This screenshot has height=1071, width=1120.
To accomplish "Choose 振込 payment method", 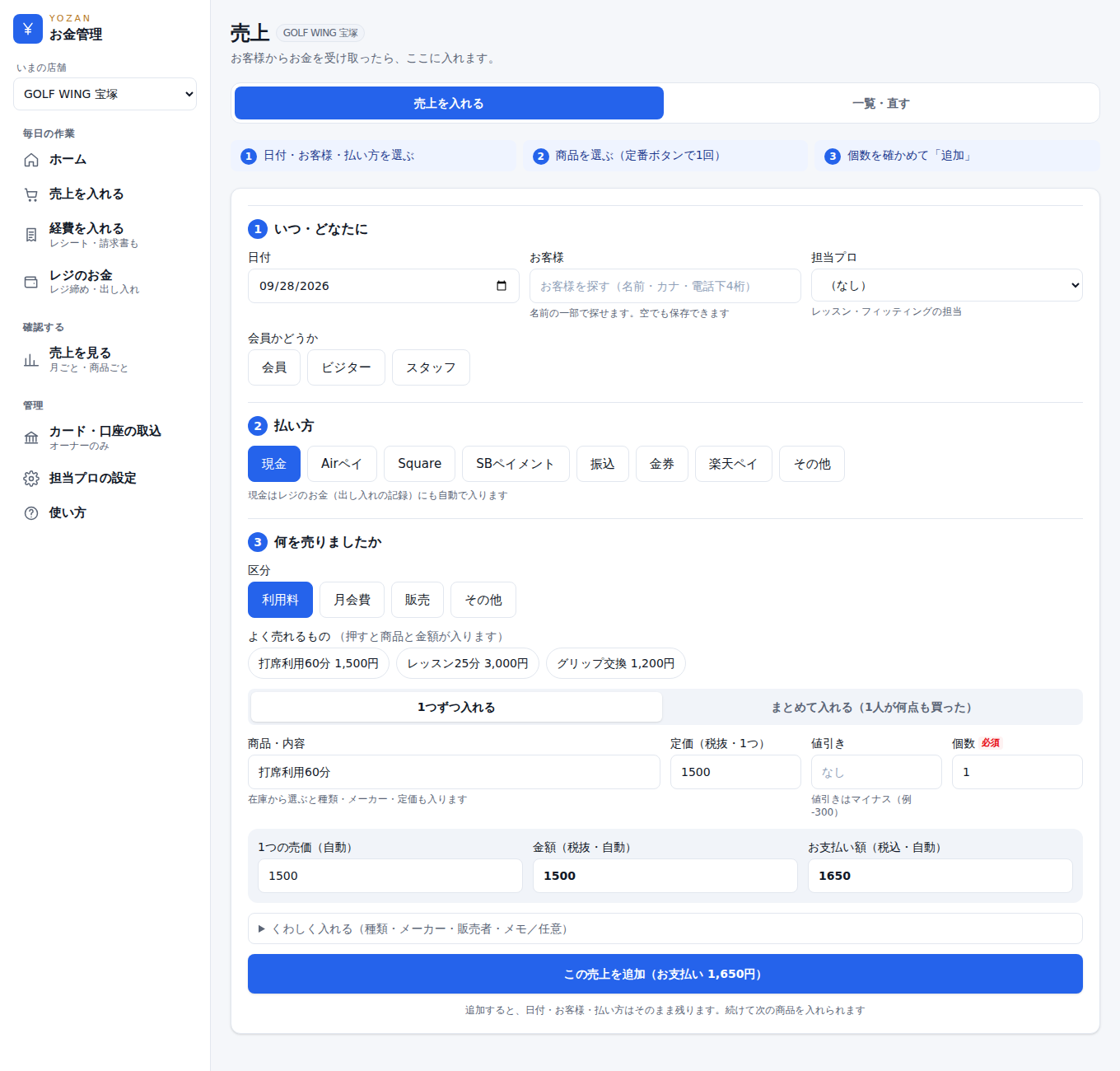I will pos(603,464).
